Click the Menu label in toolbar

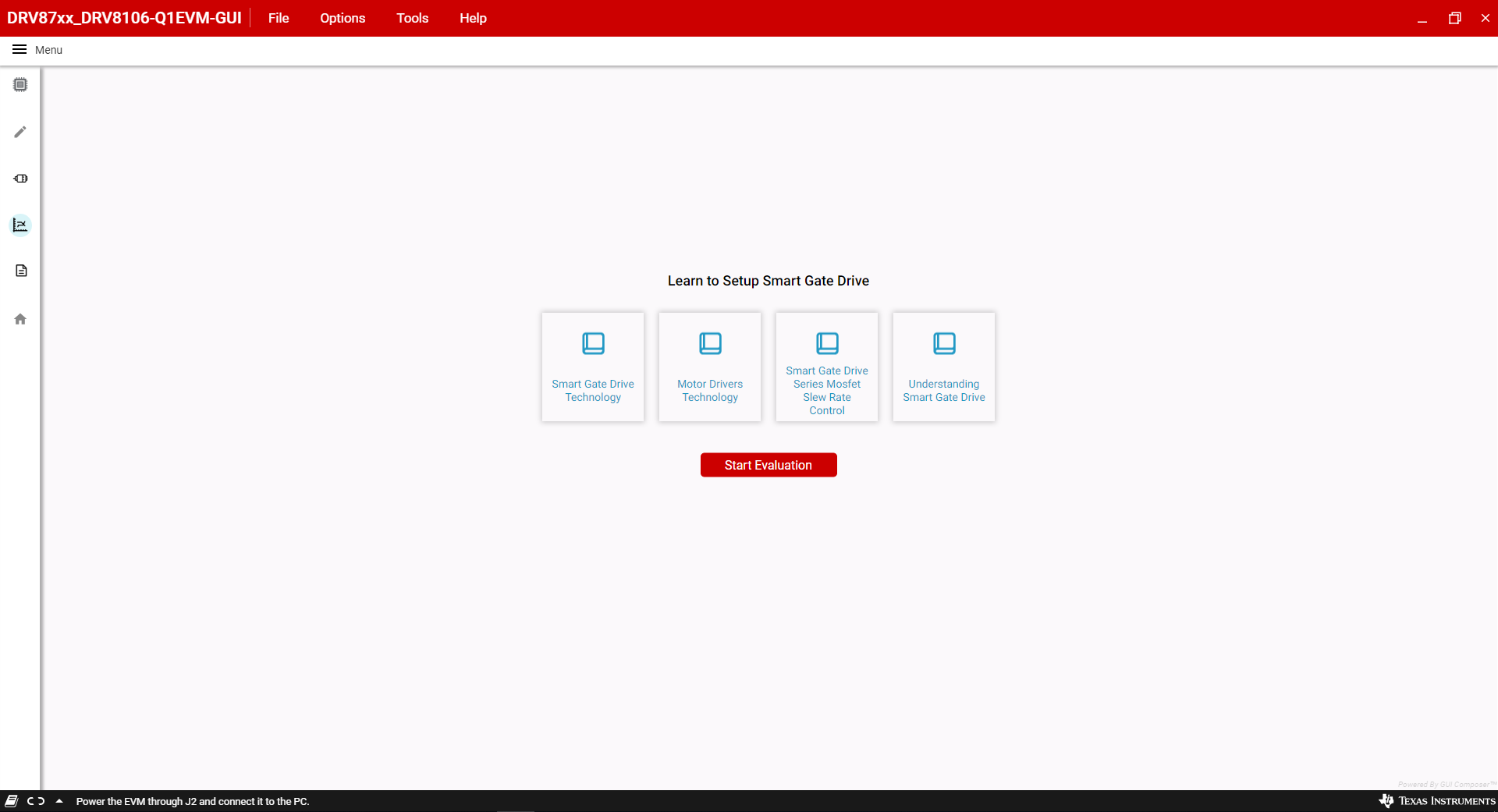click(48, 50)
